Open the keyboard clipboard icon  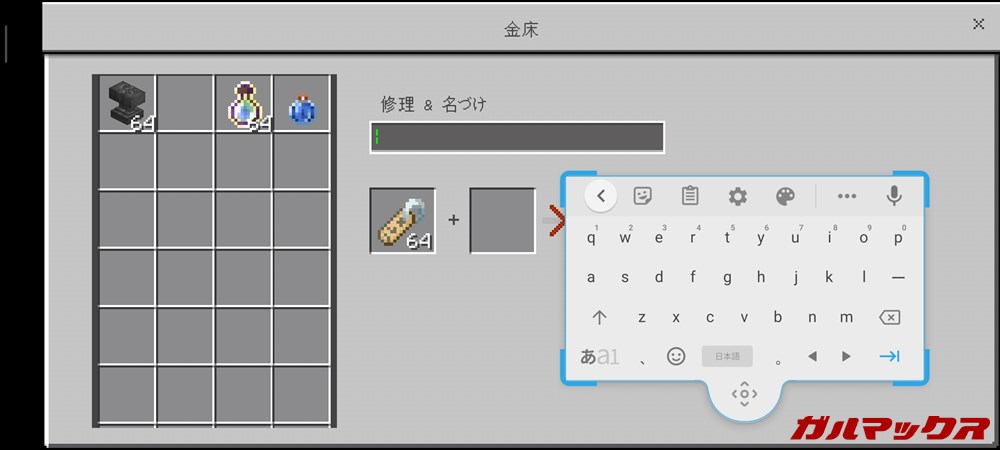click(x=689, y=196)
